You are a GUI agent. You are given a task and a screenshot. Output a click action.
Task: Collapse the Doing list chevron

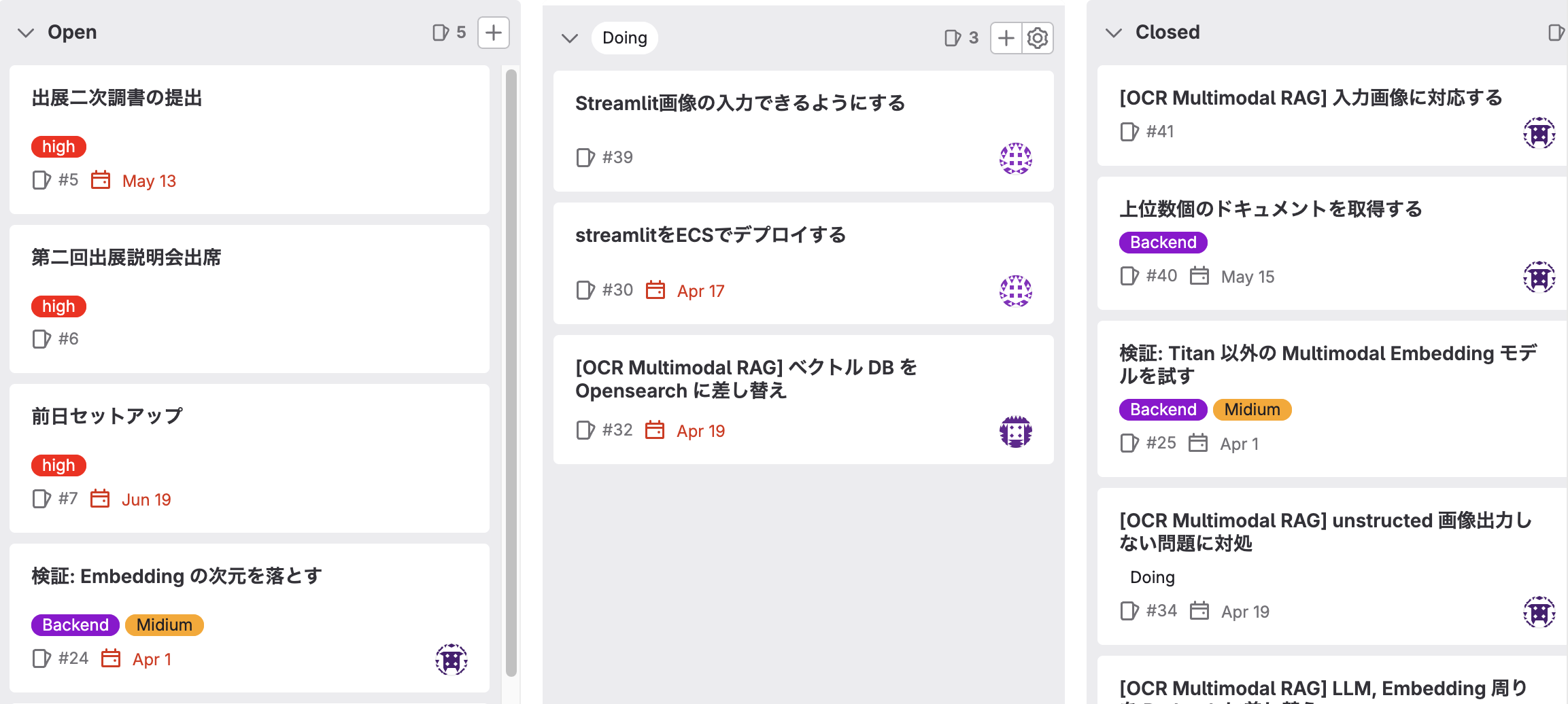pyautogui.click(x=569, y=38)
